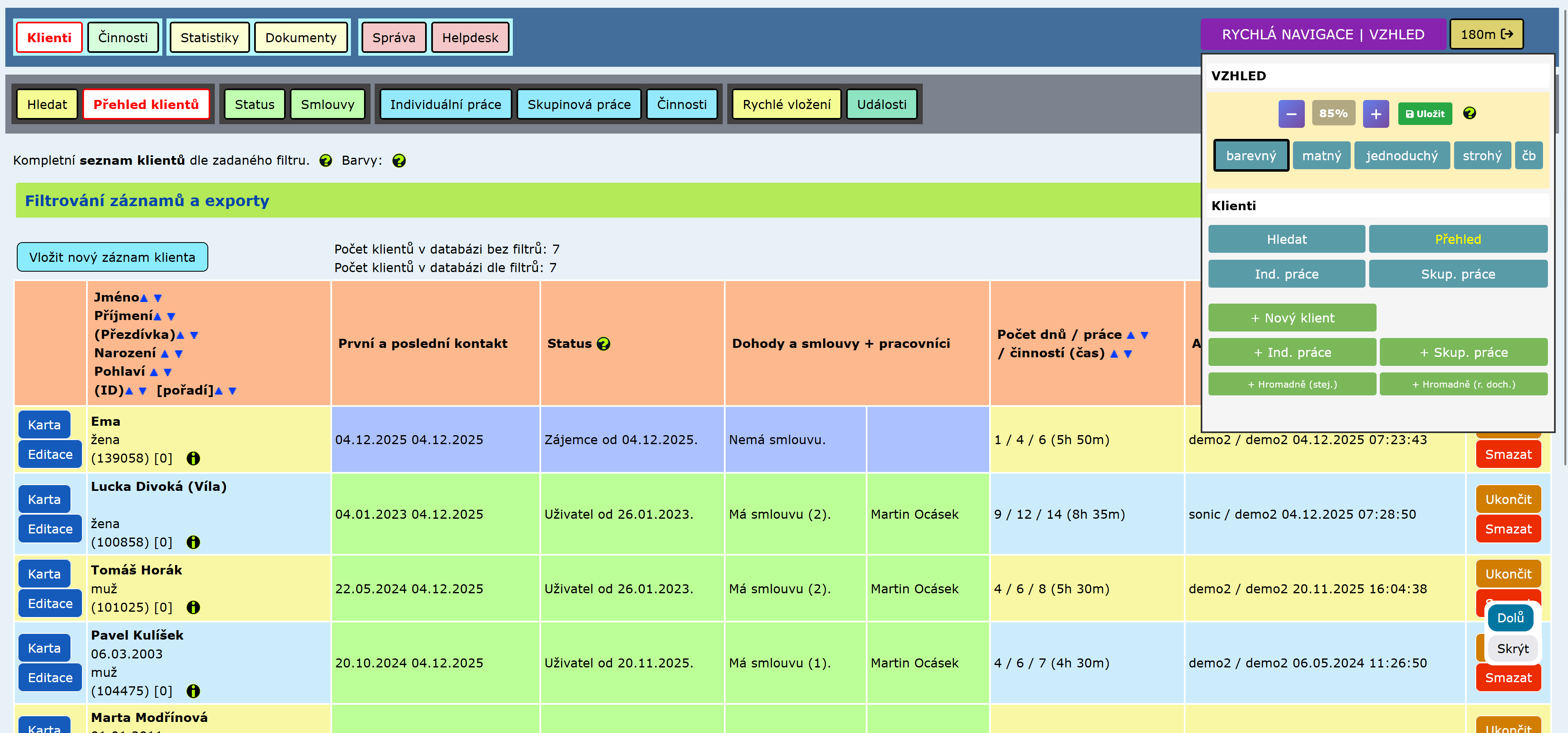
Task: Select the 'matný' appearance theme
Action: coord(1321,156)
